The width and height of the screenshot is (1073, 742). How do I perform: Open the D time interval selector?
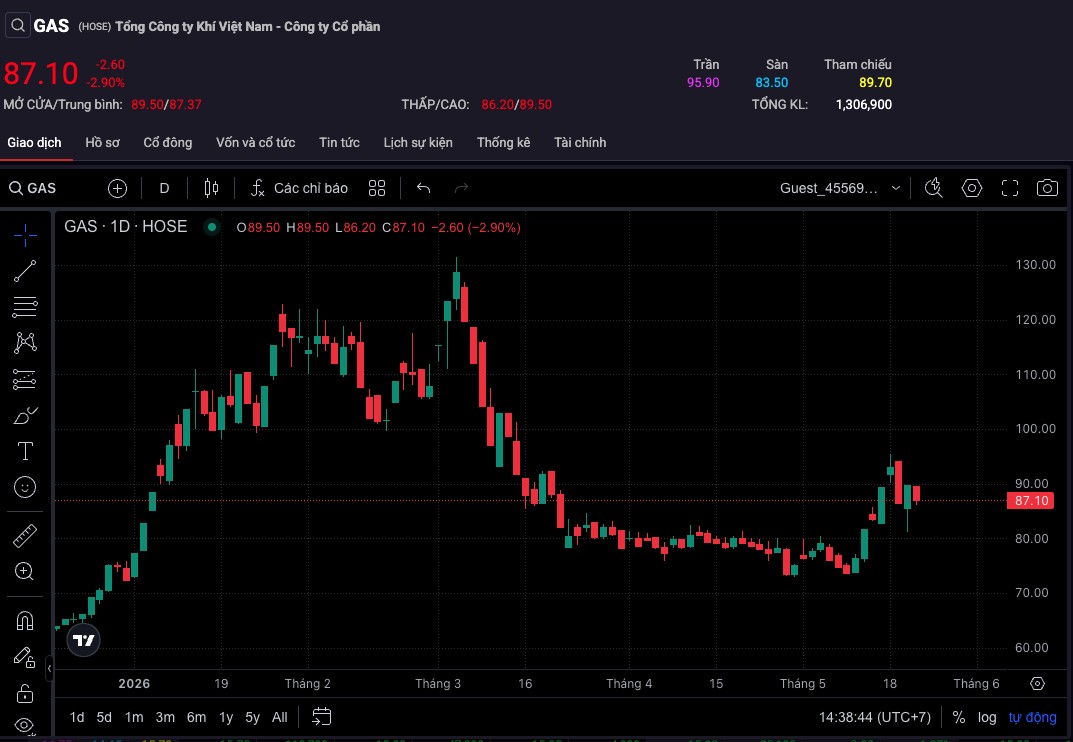click(164, 188)
